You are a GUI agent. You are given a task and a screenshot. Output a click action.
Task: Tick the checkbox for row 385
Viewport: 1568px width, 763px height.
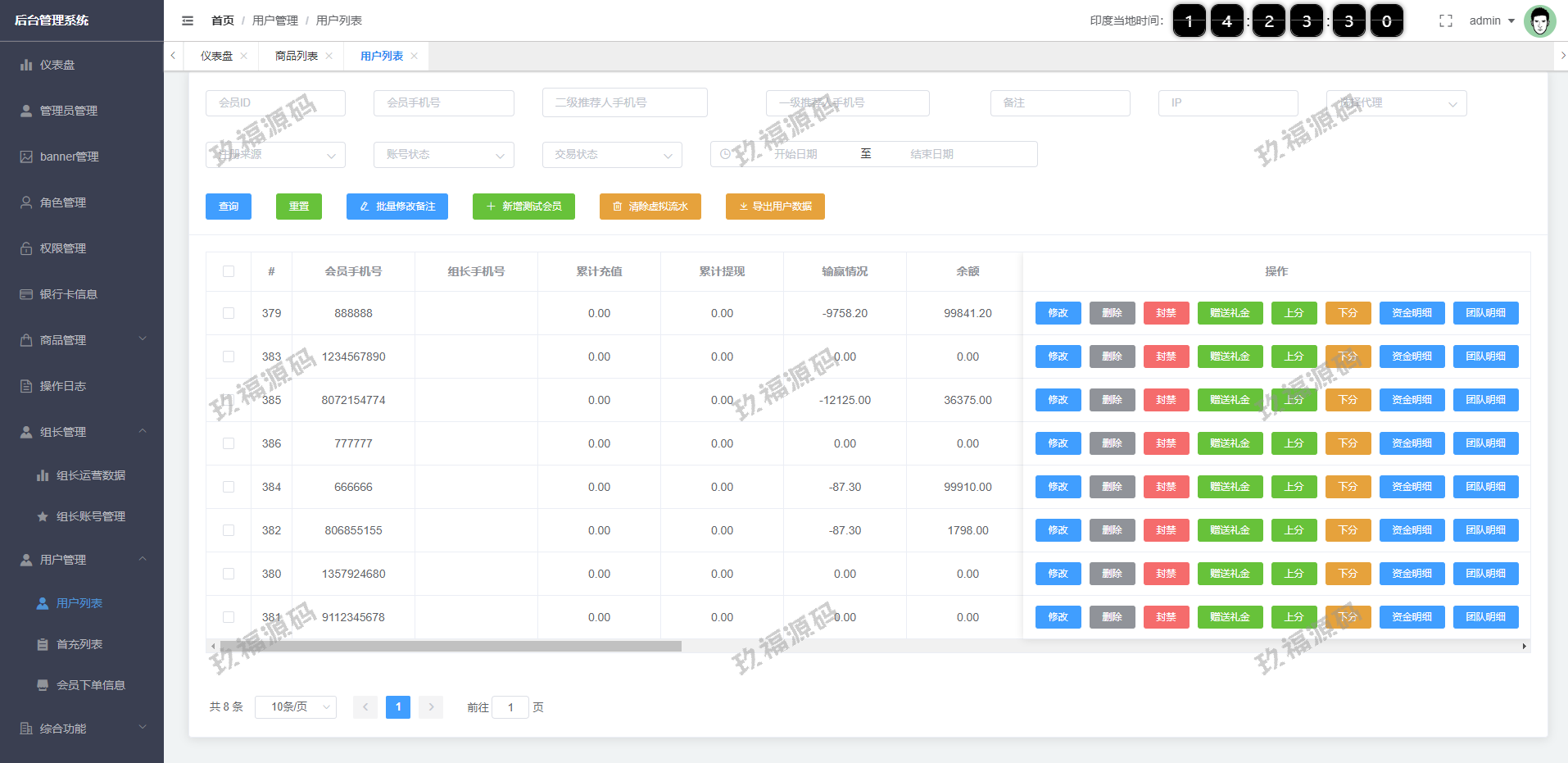[229, 400]
